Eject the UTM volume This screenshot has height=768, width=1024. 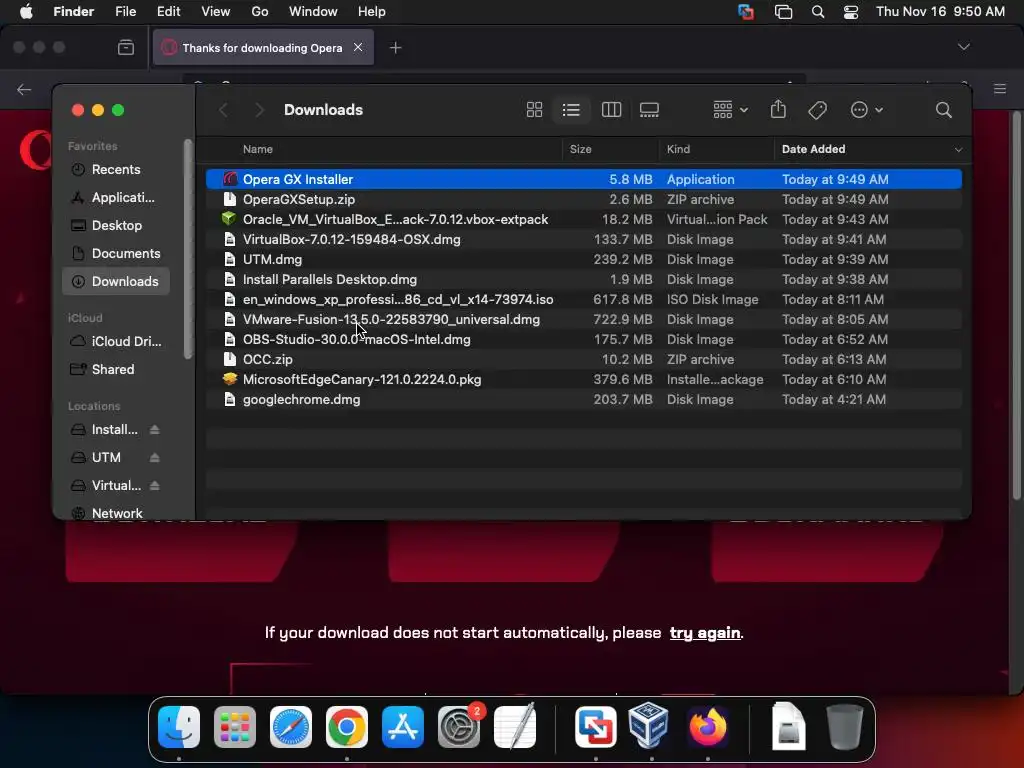point(155,458)
